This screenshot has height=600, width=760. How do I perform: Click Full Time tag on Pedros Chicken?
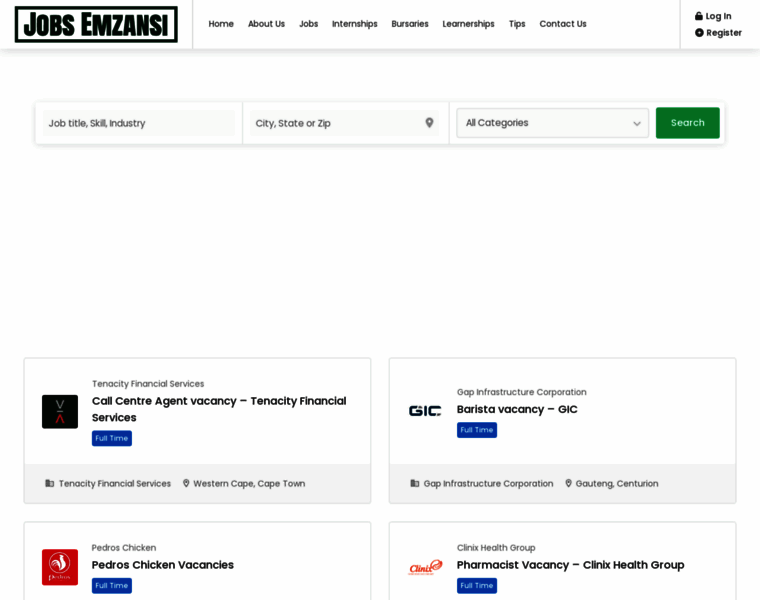pyautogui.click(x=111, y=585)
